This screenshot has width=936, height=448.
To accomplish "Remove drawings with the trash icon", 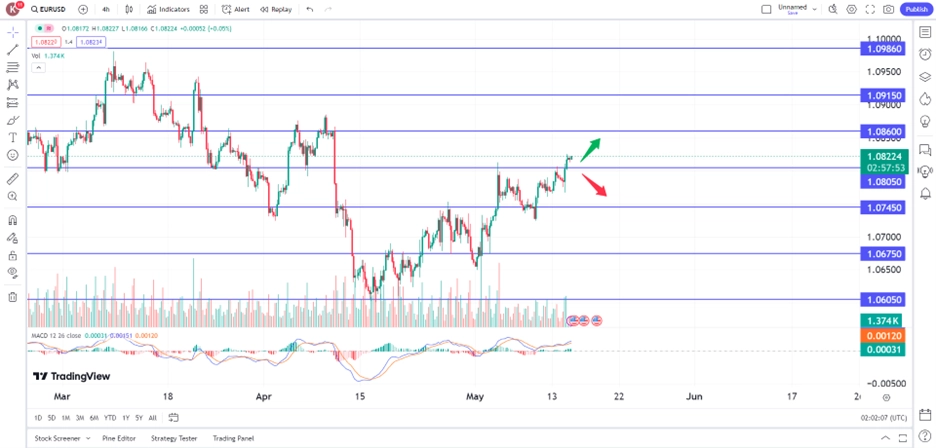I will 13,297.
